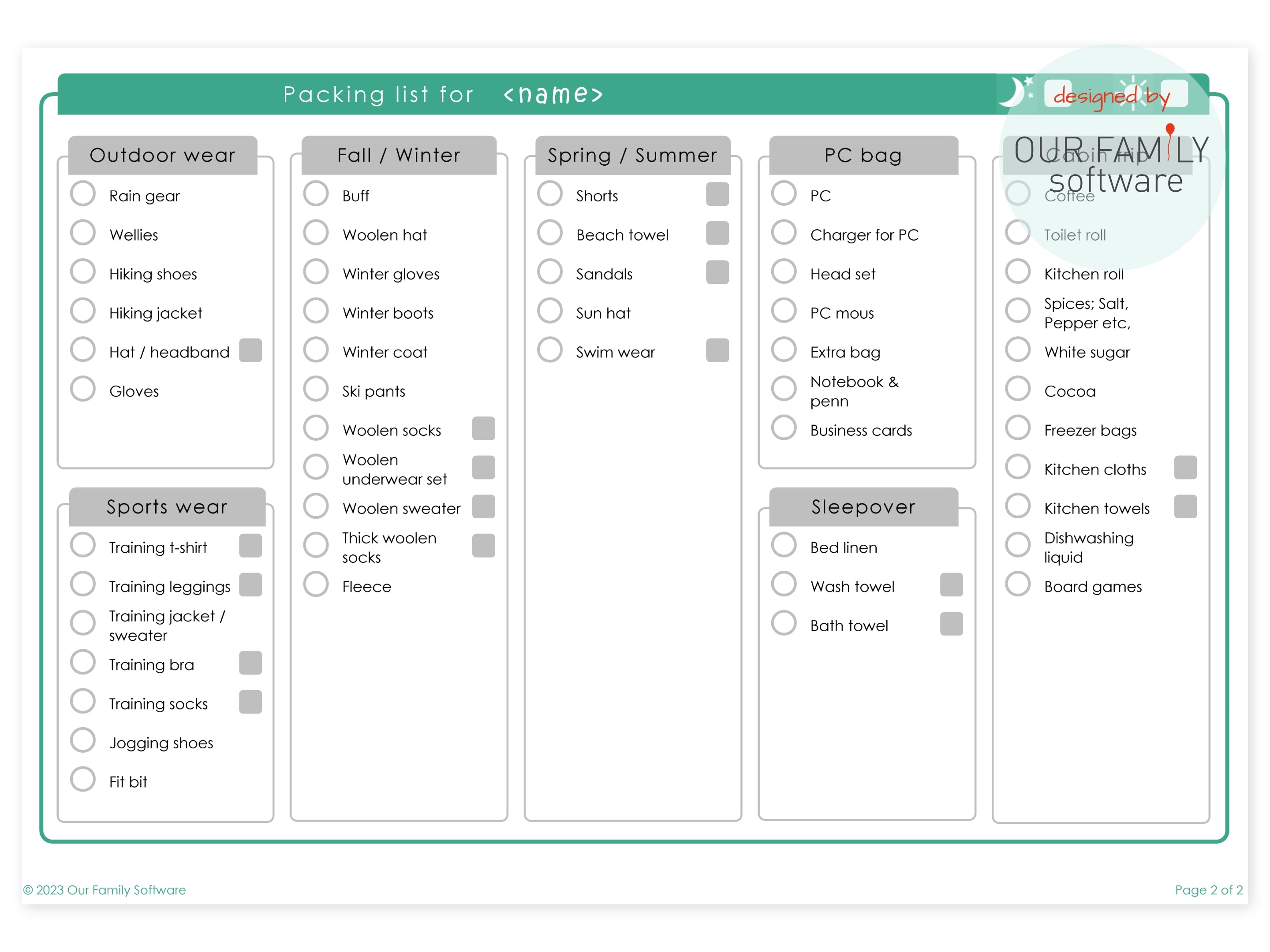The height and width of the screenshot is (952, 1270).
Task: Mark Jogging shoes as packed
Action: point(82,741)
